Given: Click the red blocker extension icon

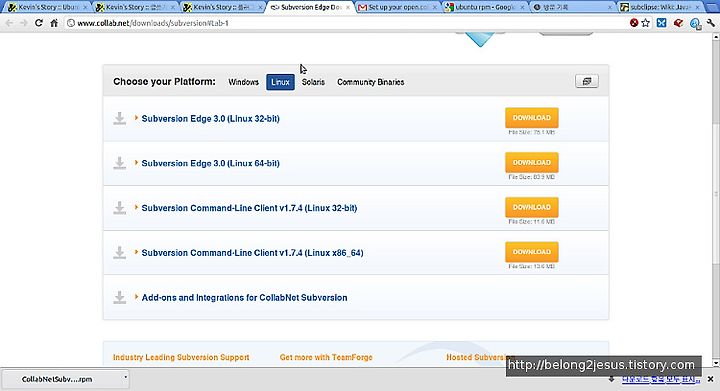Looking at the screenshot, I should (634, 22).
